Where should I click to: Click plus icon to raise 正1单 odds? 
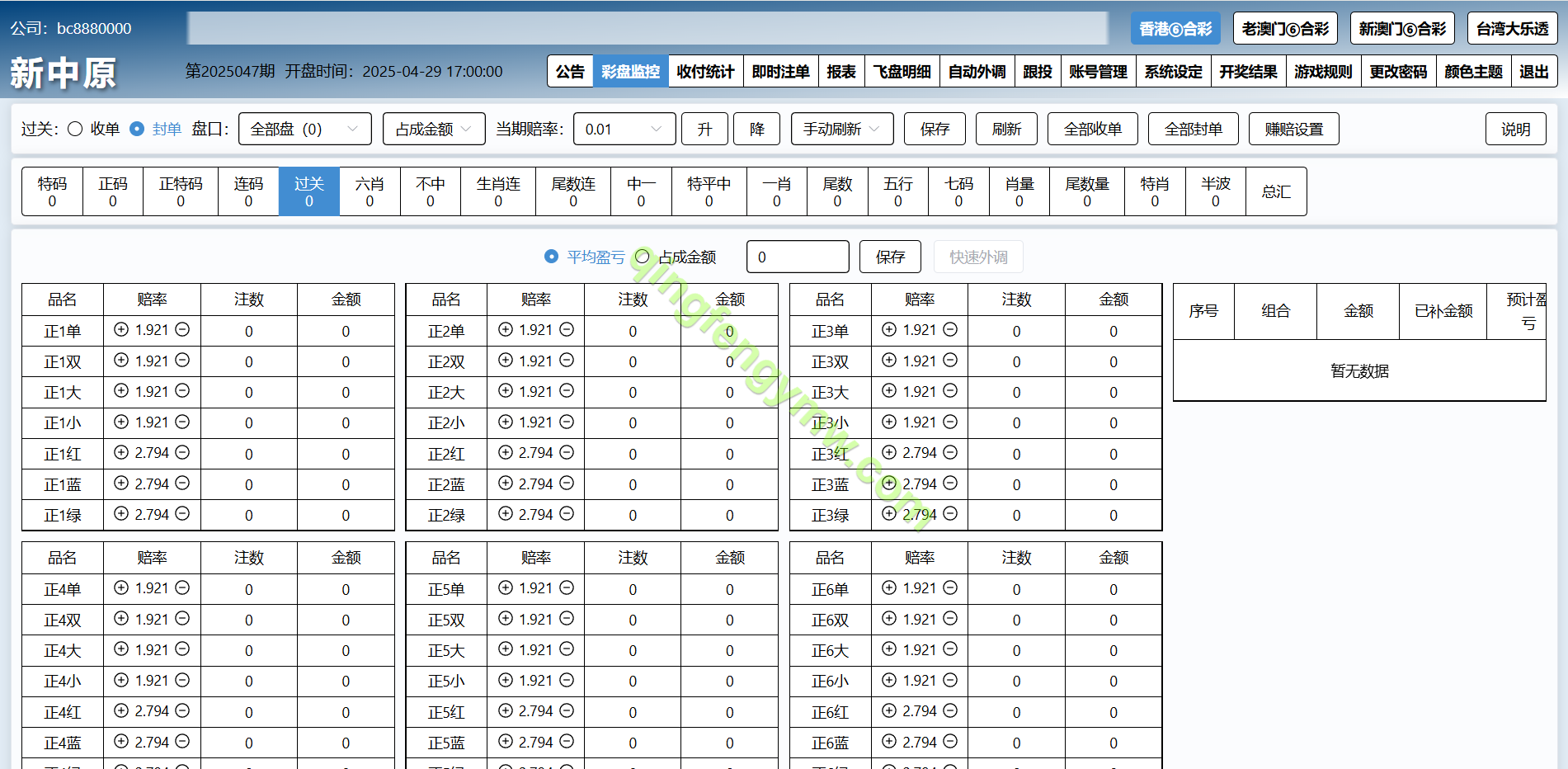[x=121, y=329]
